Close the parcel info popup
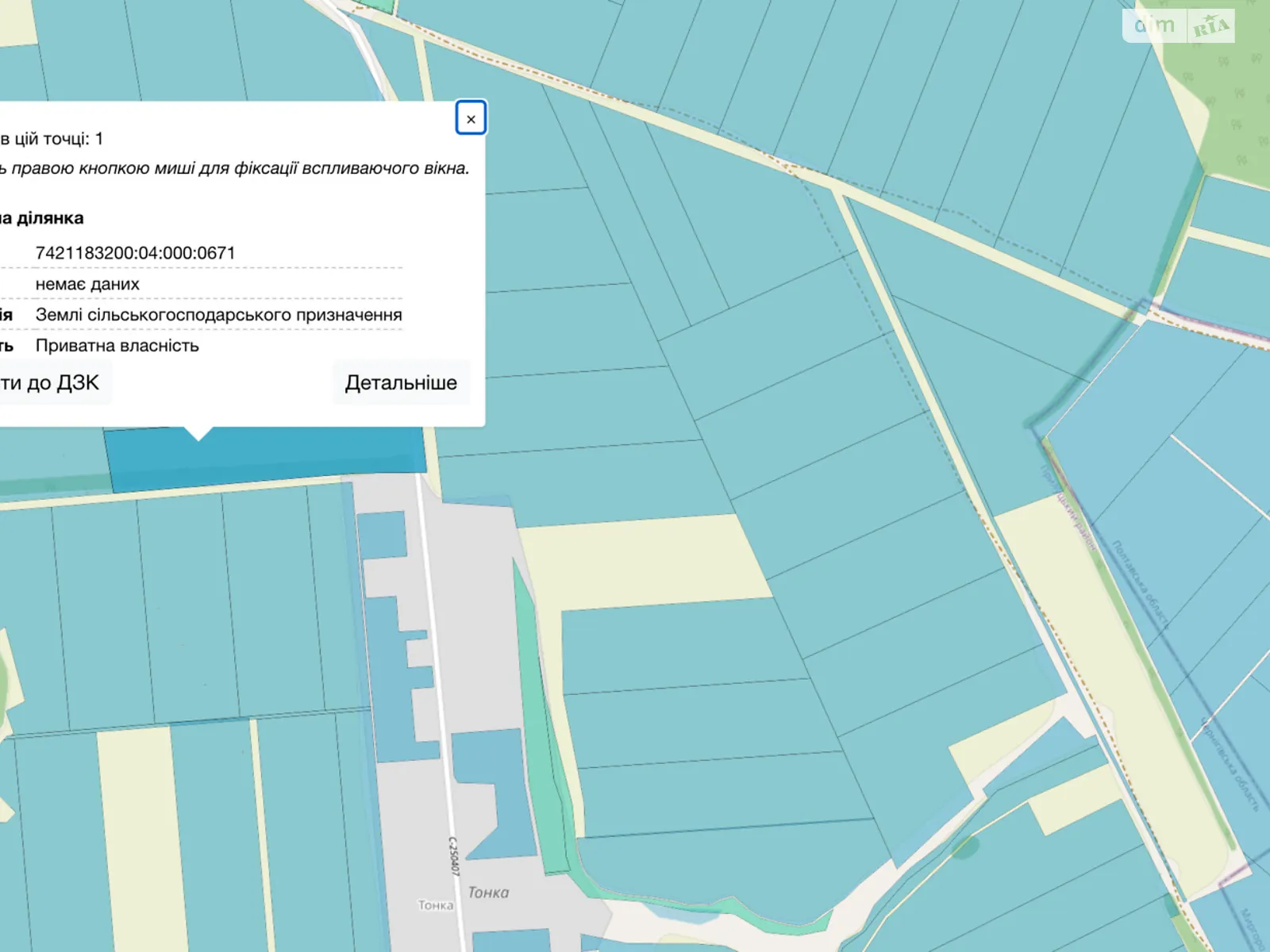Screen dimensions: 1270x952 471,119
